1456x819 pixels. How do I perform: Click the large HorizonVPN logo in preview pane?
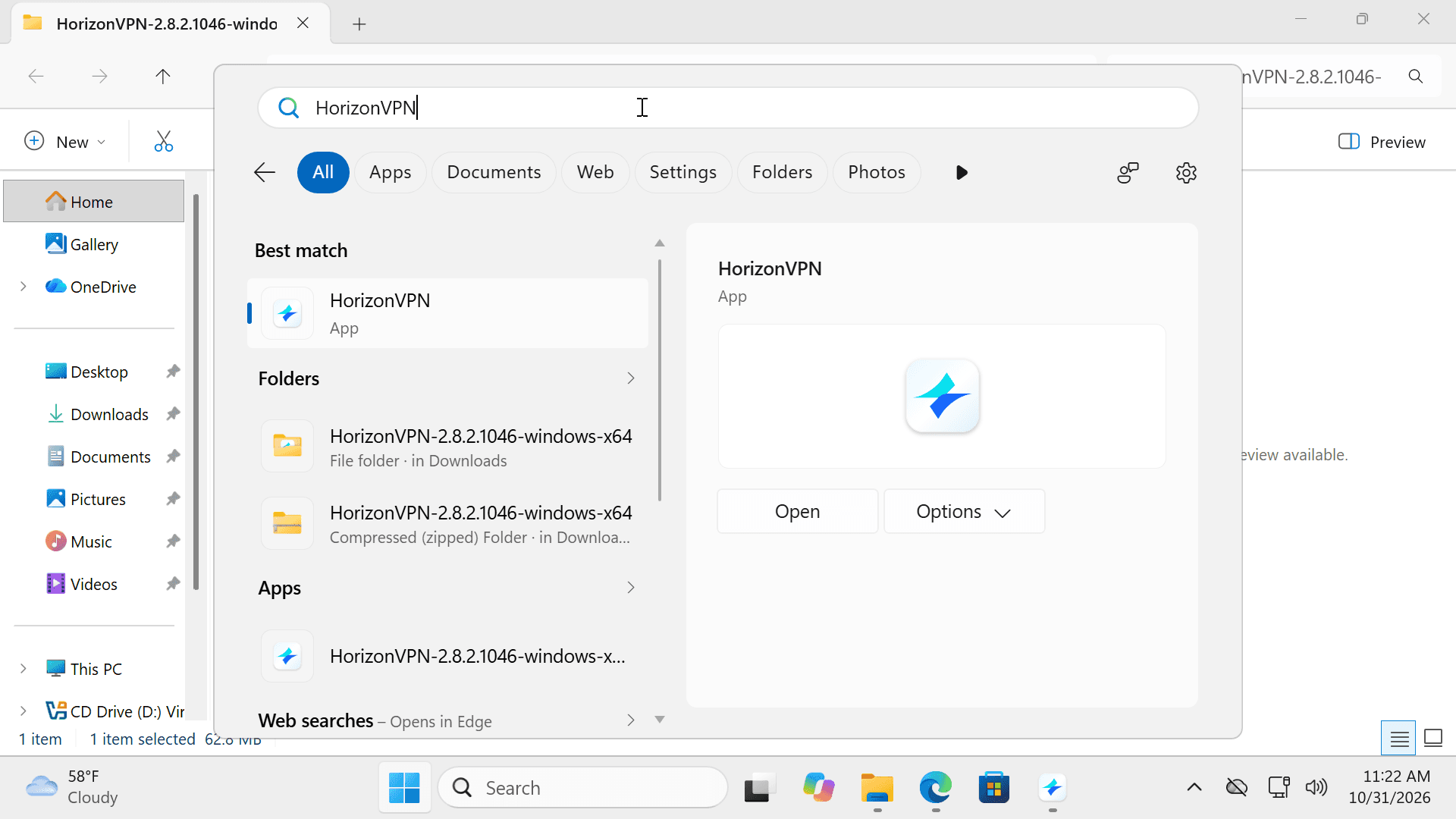[942, 396]
